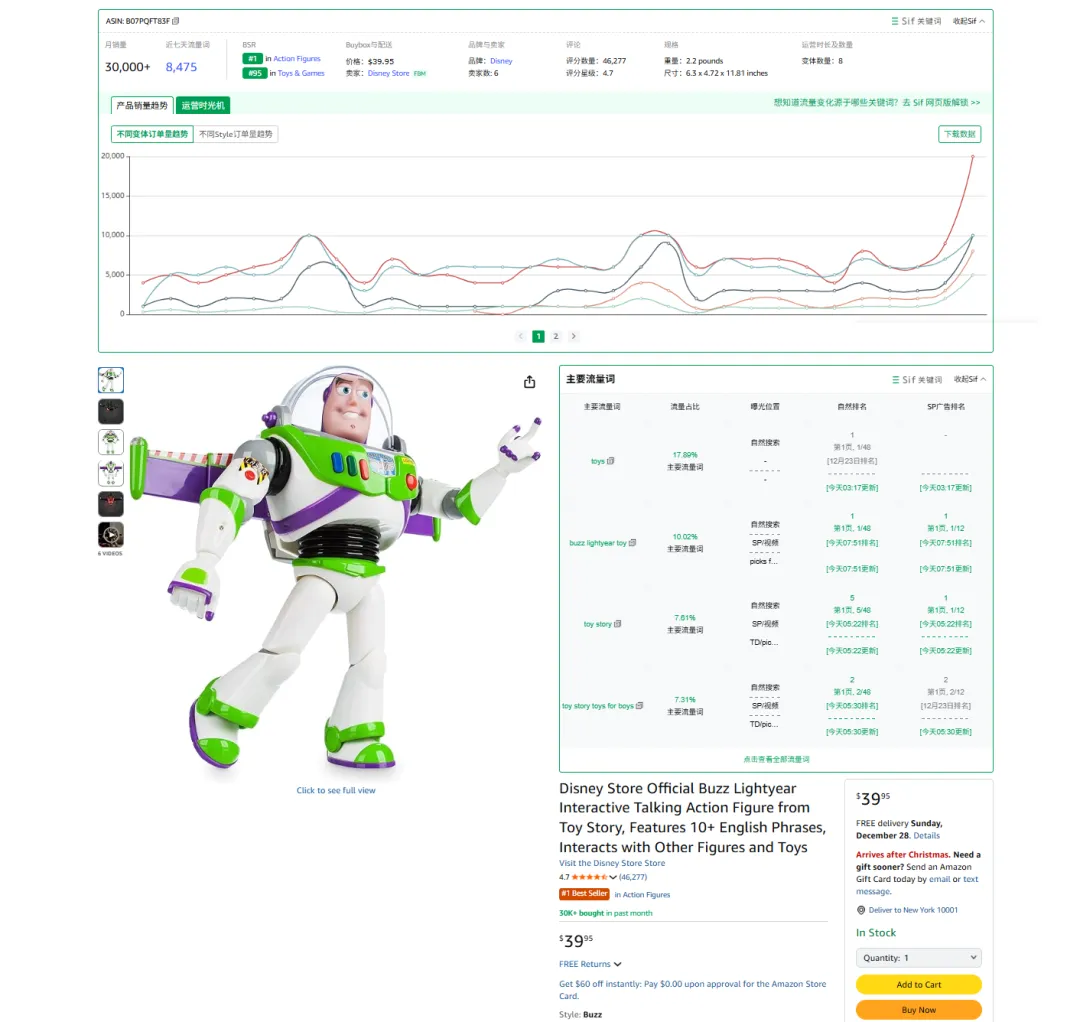The height and width of the screenshot is (1022, 1080).
Task: Click the location pin icon beside Deliver to New York
Action: point(861,910)
